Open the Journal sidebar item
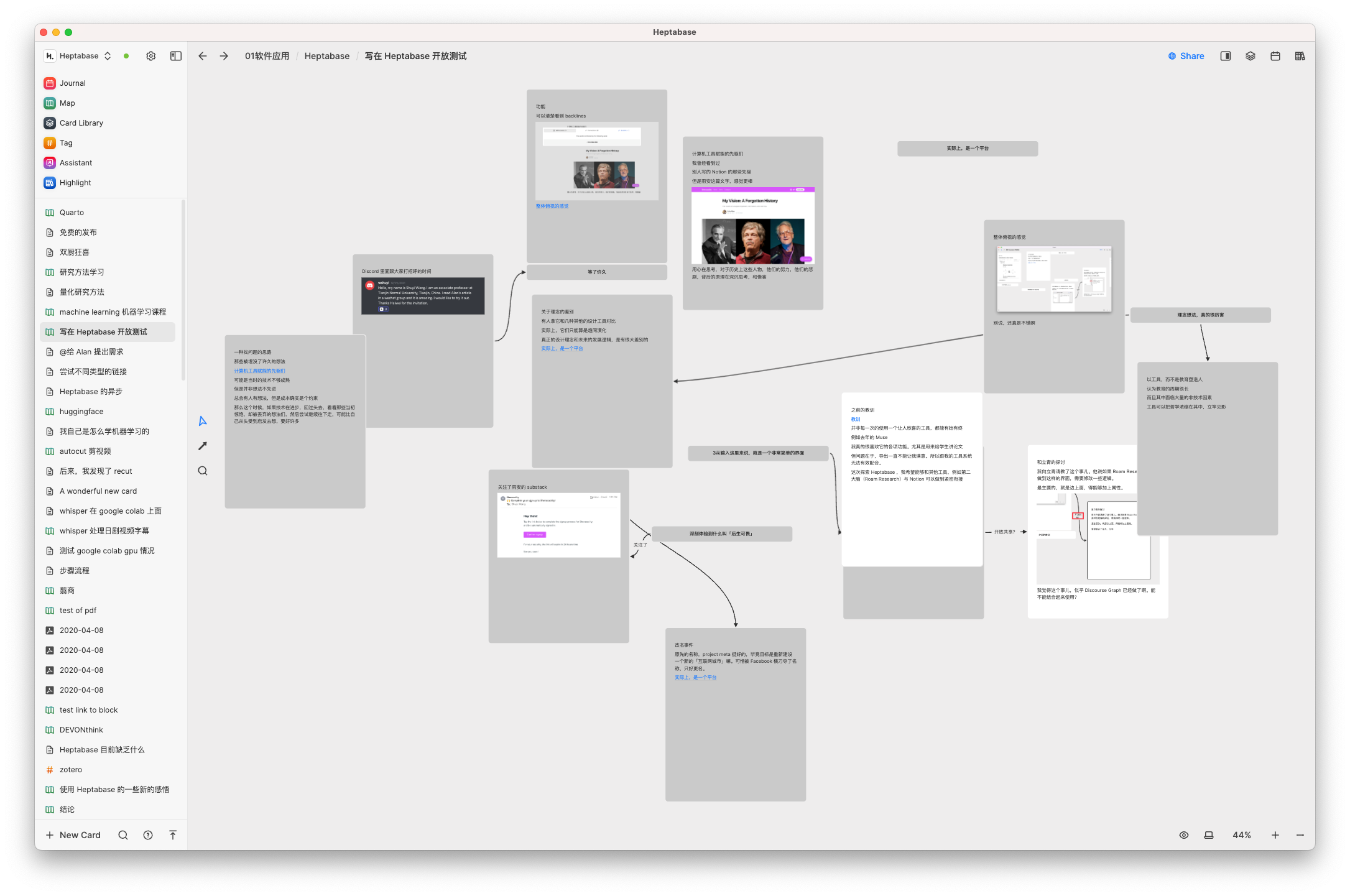 click(73, 83)
